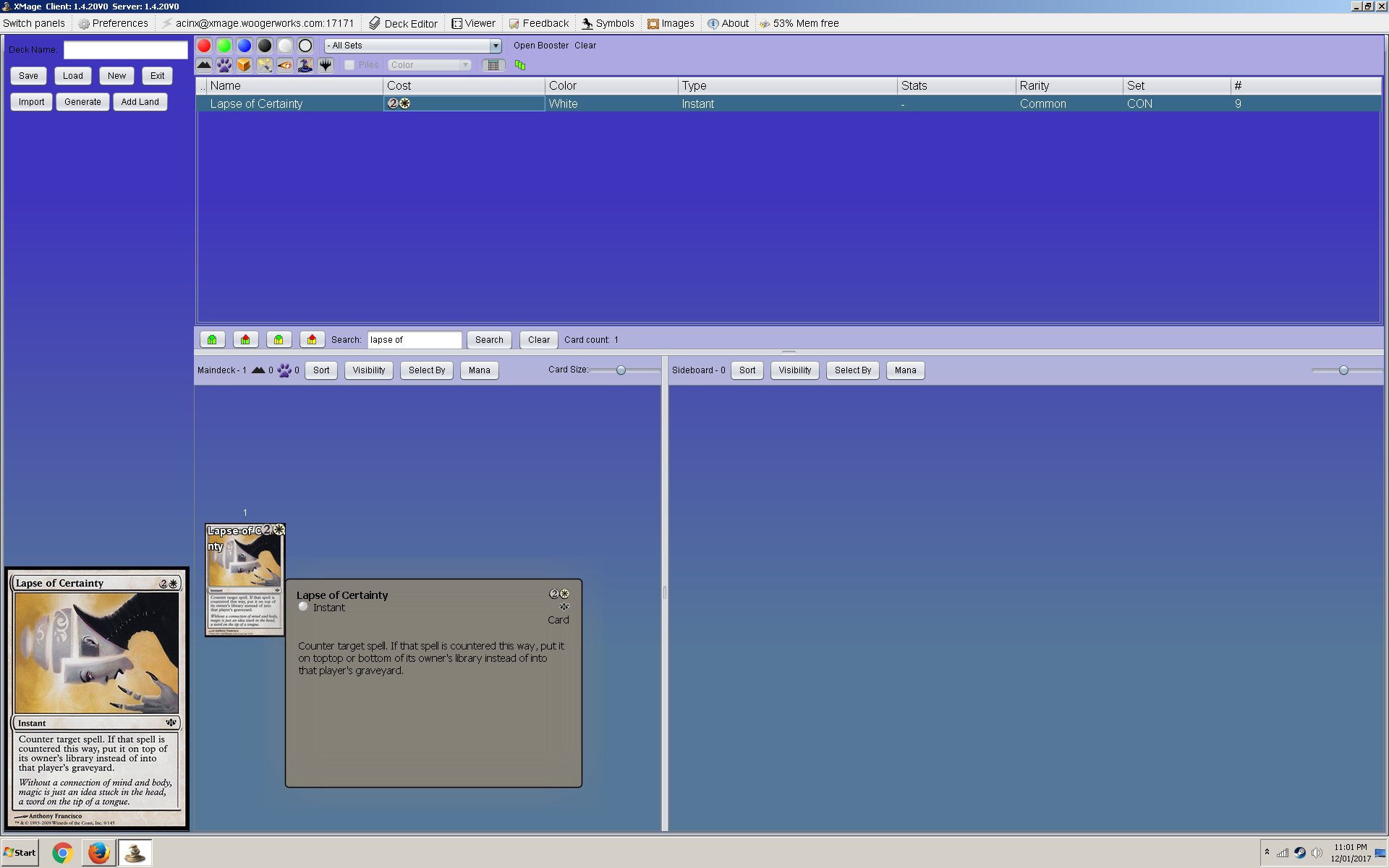Open Sideboard Mana options

pyautogui.click(x=906, y=370)
